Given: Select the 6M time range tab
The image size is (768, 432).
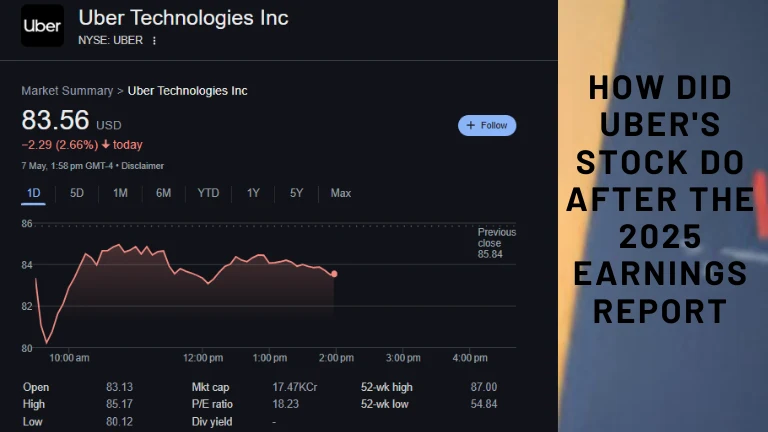Looking at the screenshot, I should click(x=163, y=193).
